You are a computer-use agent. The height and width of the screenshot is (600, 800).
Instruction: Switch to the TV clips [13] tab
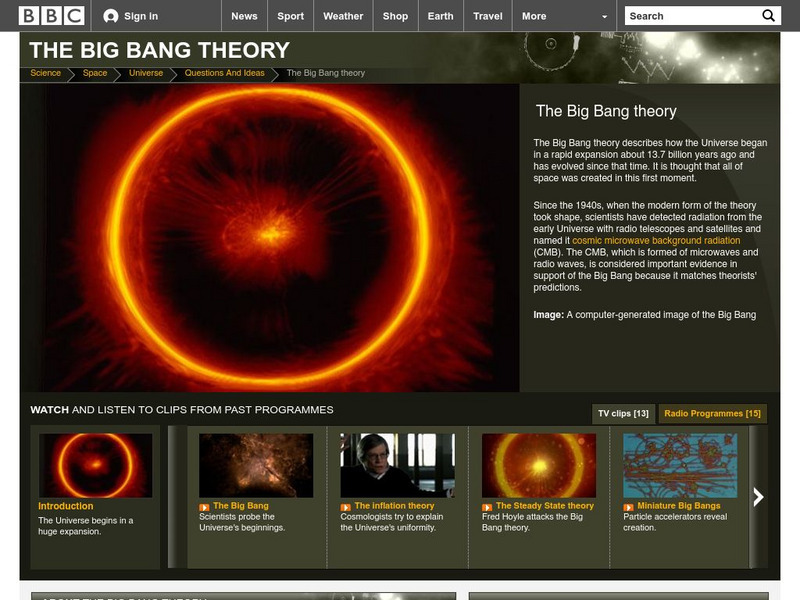(623, 413)
